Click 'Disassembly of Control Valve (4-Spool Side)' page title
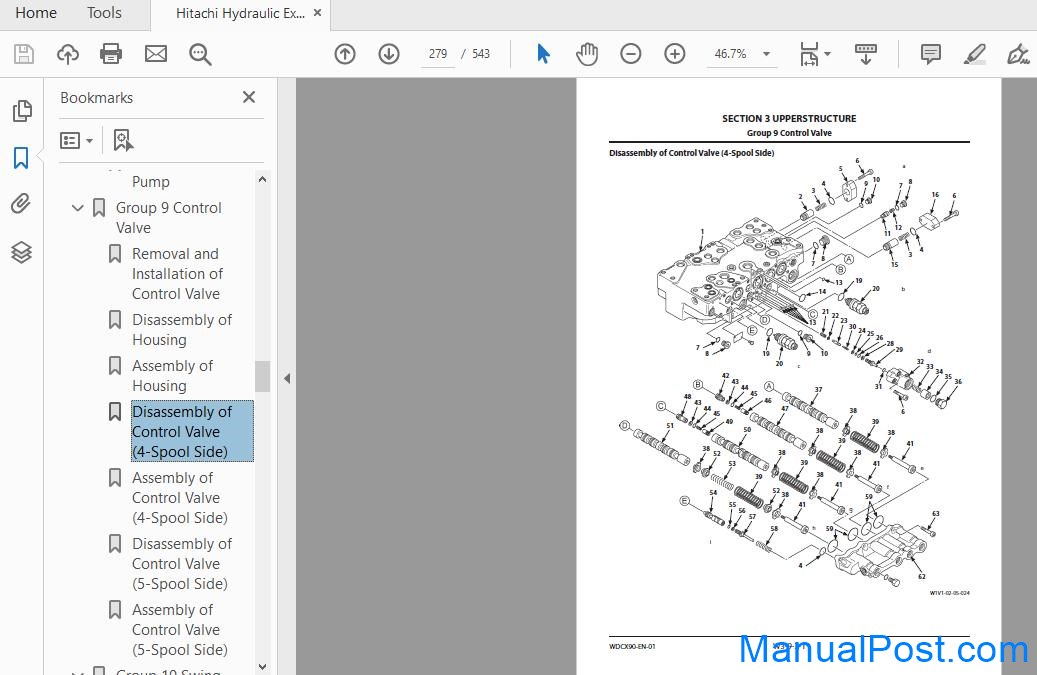This screenshot has width=1037, height=675. point(692,153)
